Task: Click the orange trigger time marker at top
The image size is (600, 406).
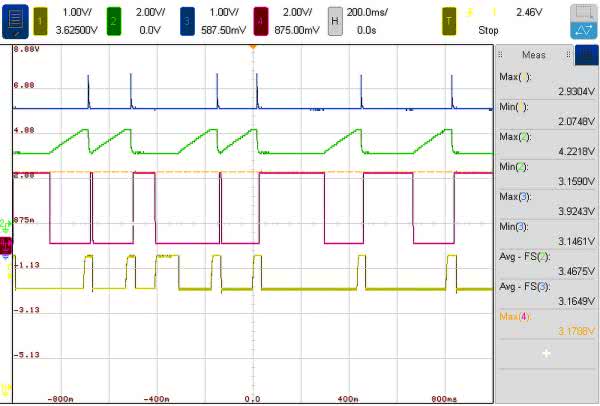Action: pos(253,46)
